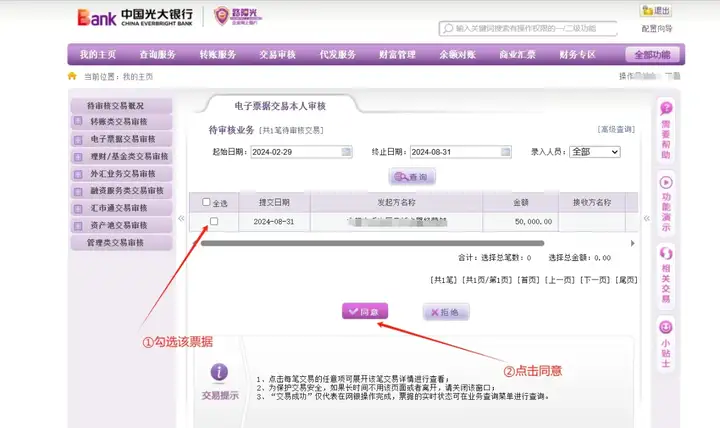Image resolution: width=720 pixels, height=428 pixels.
Task: Open the 配置向导 link
Action: tap(657, 28)
